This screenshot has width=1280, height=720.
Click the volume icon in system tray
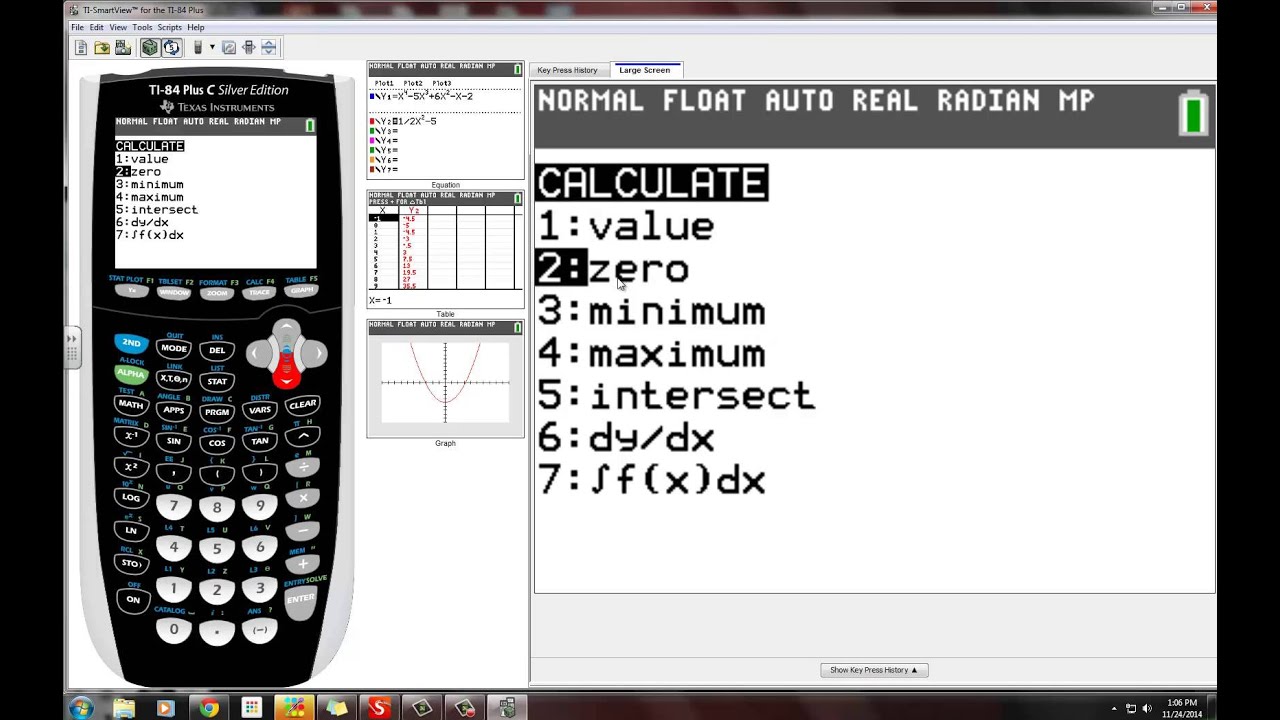[x=1146, y=708]
